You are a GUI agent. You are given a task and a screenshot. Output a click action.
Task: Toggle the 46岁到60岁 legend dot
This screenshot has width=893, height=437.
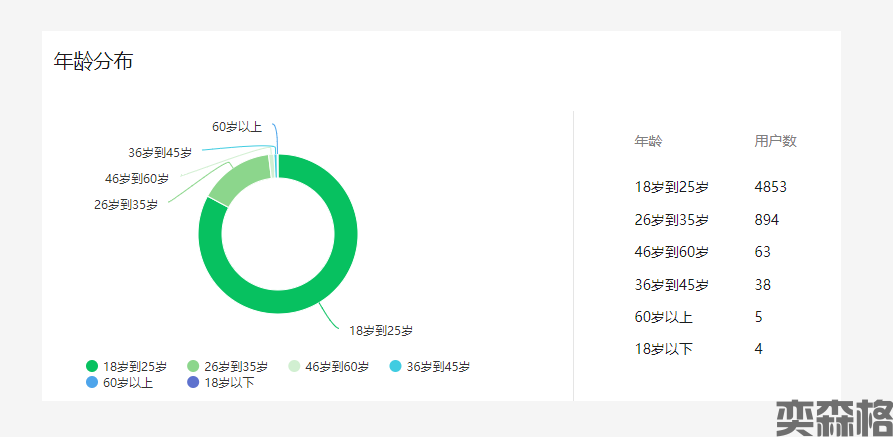[x=295, y=366]
